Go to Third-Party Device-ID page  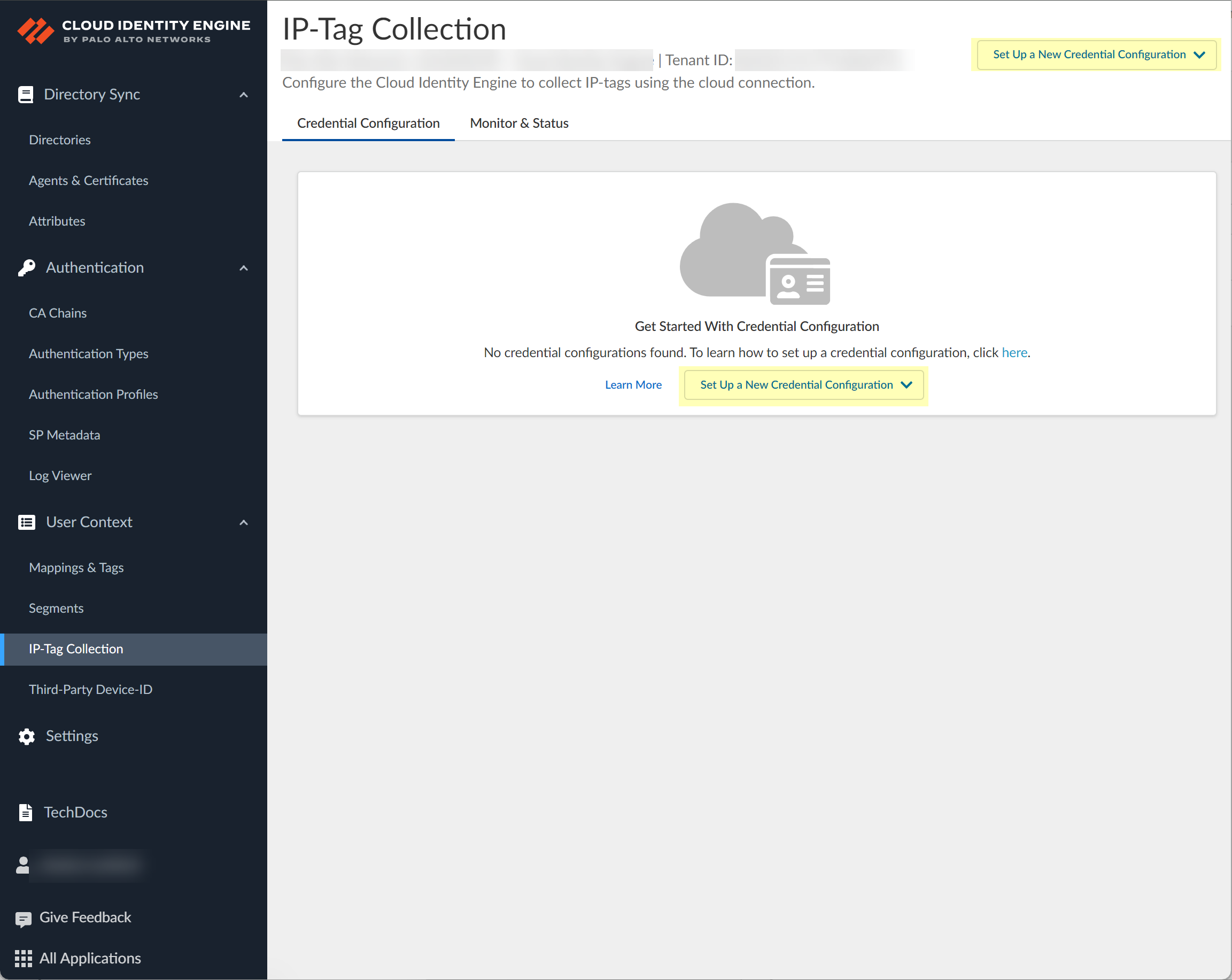pyautogui.click(x=90, y=689)
